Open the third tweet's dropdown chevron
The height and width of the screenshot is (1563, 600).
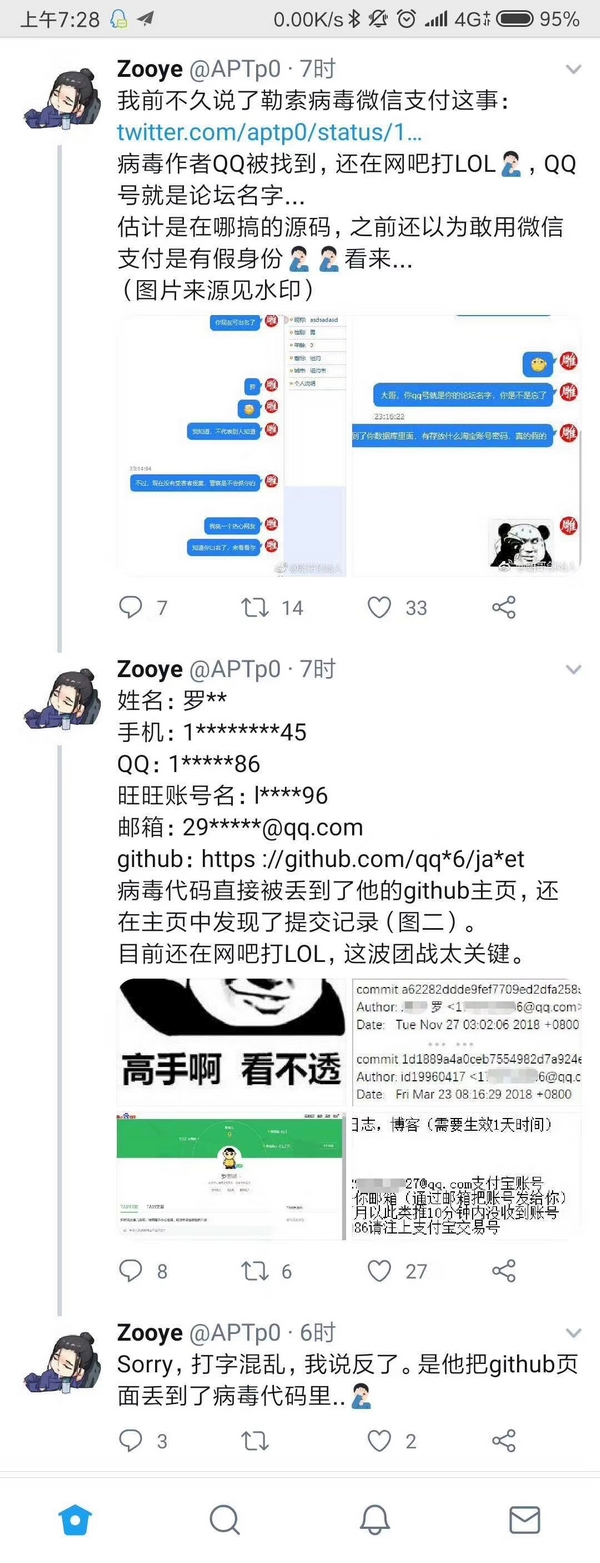point(573,1334)
